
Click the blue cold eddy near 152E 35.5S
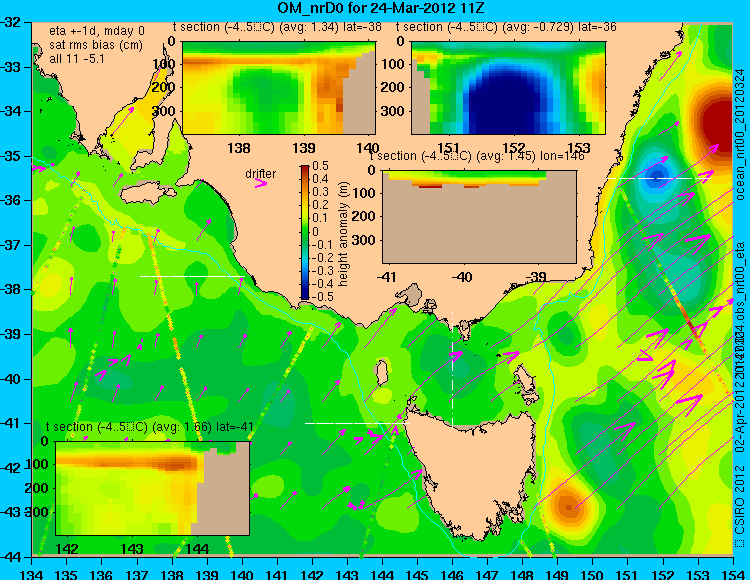click(x=656, y=176)
